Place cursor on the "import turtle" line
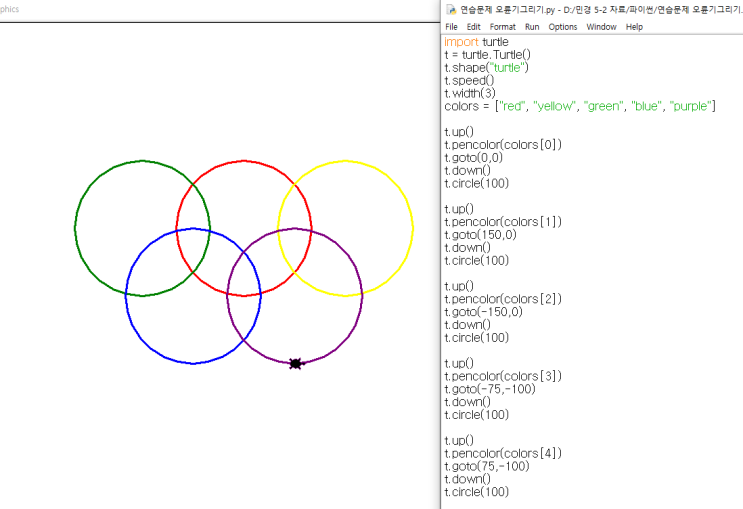743x509 pixels. point(476,42)
